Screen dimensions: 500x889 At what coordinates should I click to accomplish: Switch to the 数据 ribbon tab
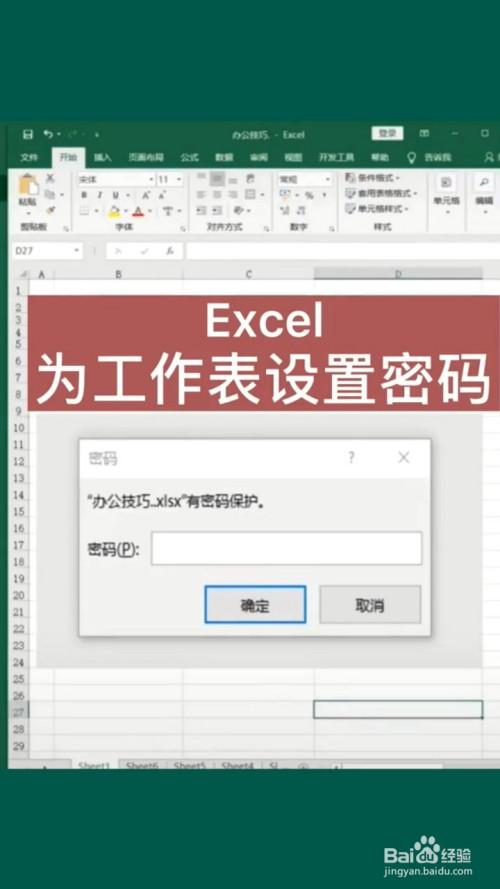click(x=224, y=158)
